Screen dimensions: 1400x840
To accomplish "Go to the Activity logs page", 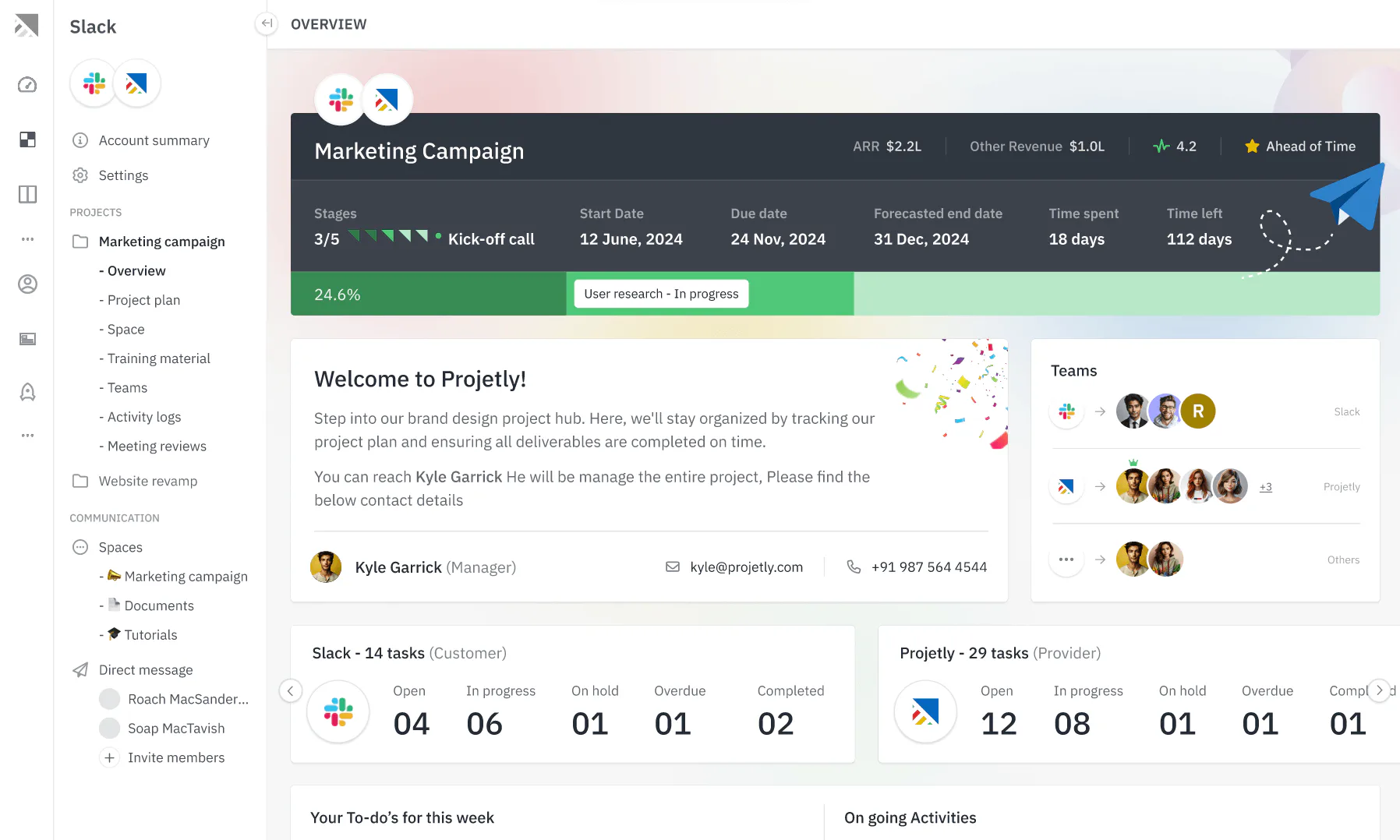I will 144,417.
